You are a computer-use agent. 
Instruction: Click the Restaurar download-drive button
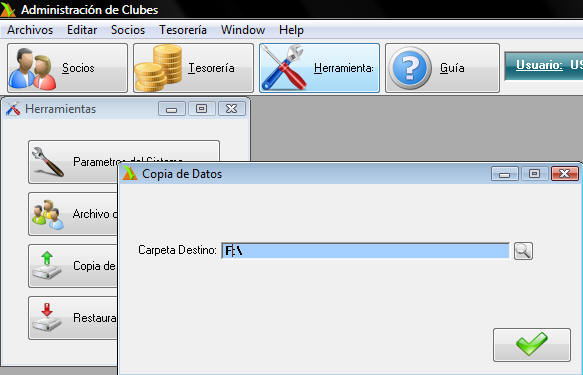[x=73, y=318]
